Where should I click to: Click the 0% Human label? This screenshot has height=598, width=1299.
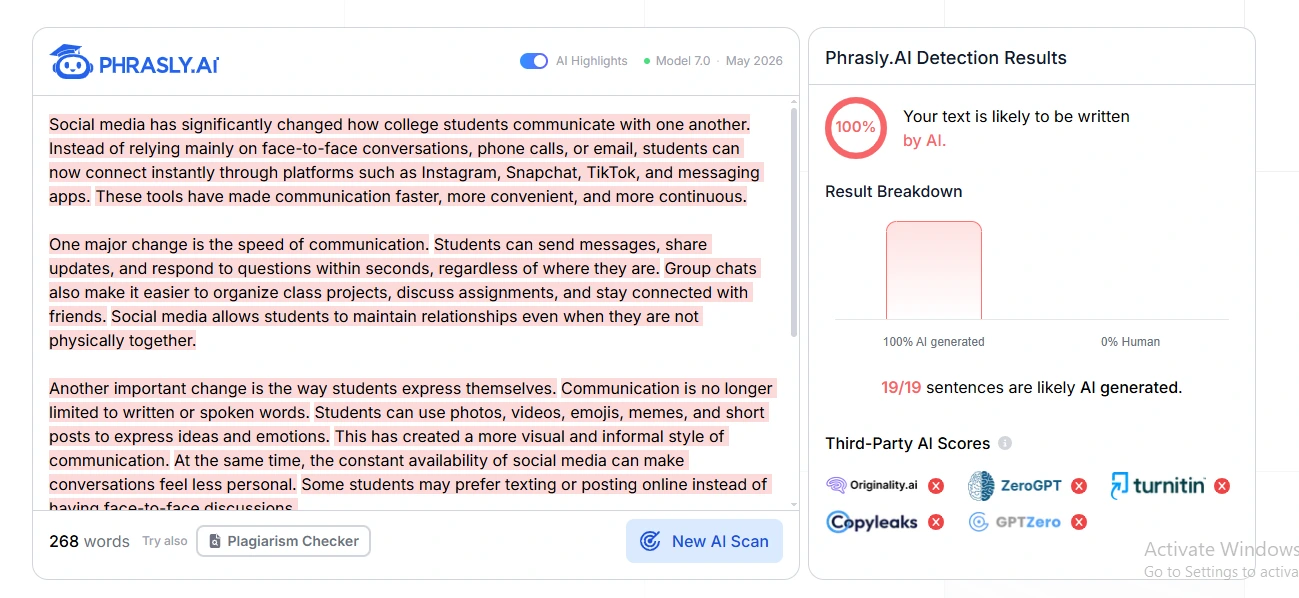(x=1130, y=342)
